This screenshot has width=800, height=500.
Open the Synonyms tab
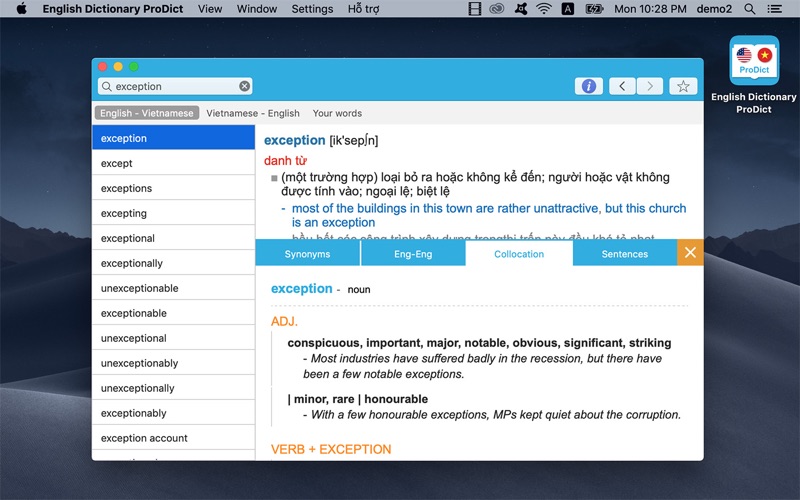pos(307,254)
